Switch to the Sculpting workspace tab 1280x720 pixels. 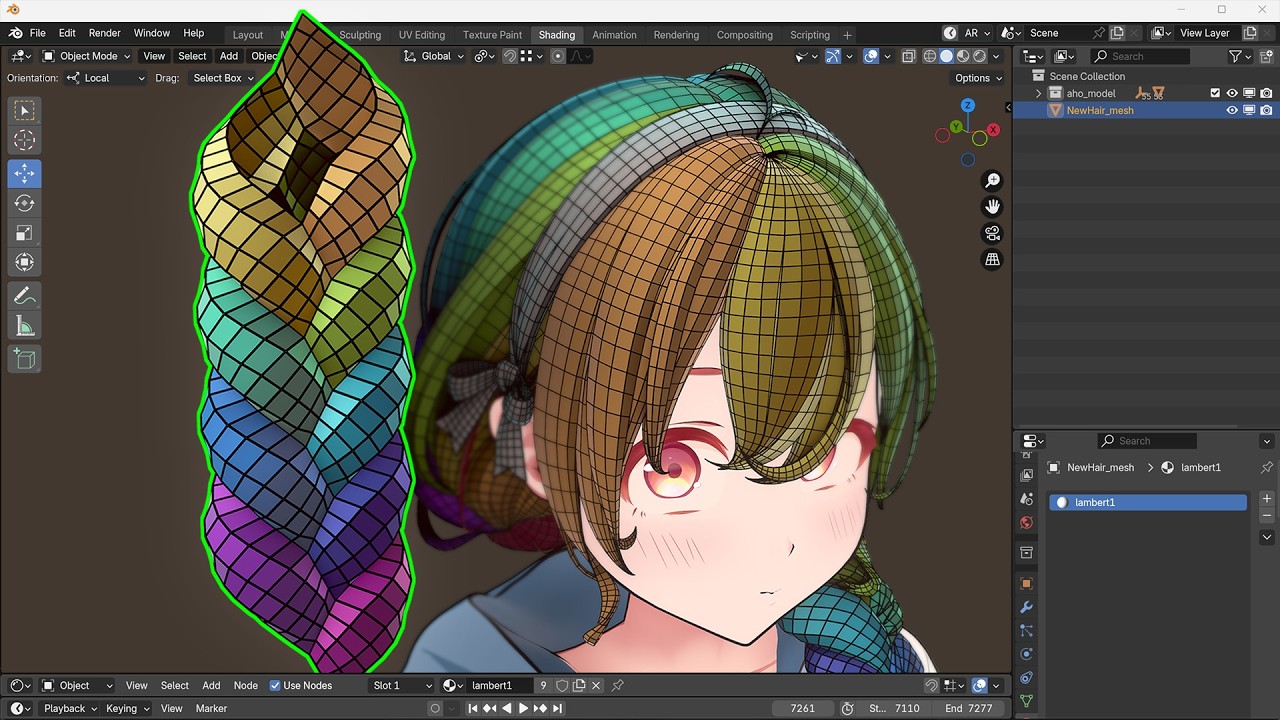359,34
